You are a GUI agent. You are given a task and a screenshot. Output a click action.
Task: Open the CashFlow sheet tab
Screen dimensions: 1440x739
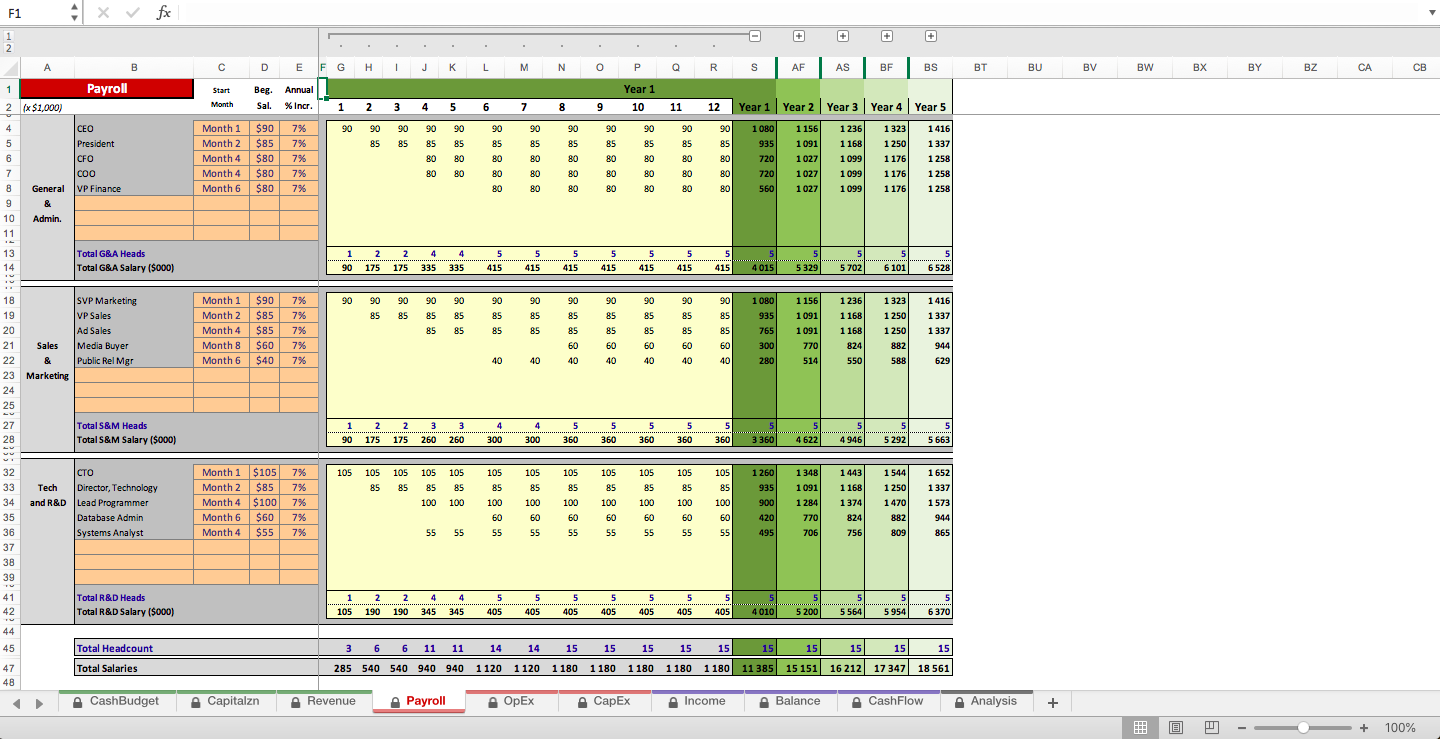point(889,701)
